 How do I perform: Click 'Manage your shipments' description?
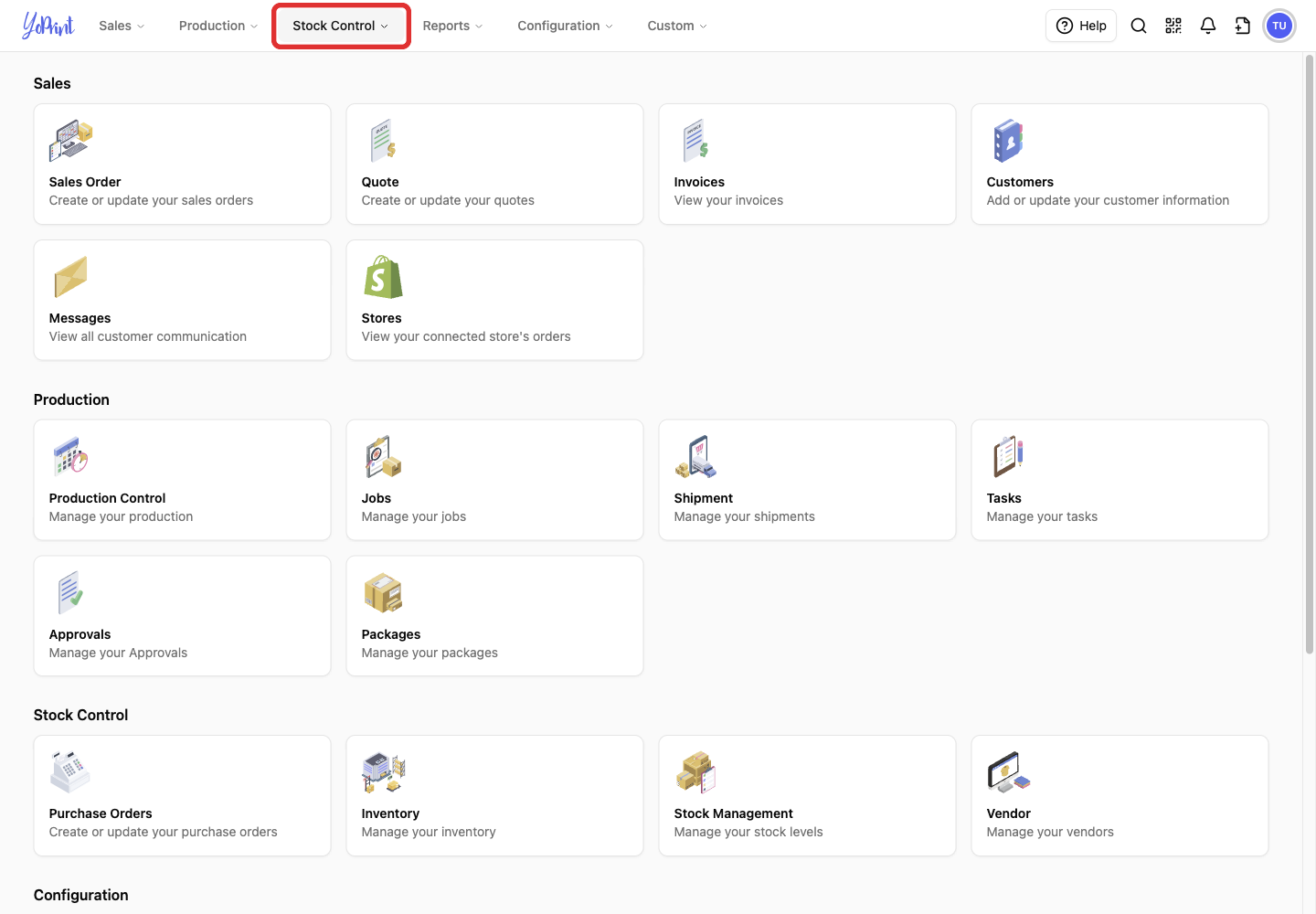745,516
